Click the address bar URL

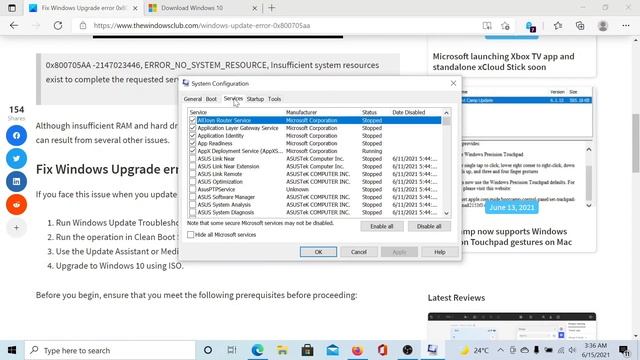pyautogui.click(x=202, y=26)
